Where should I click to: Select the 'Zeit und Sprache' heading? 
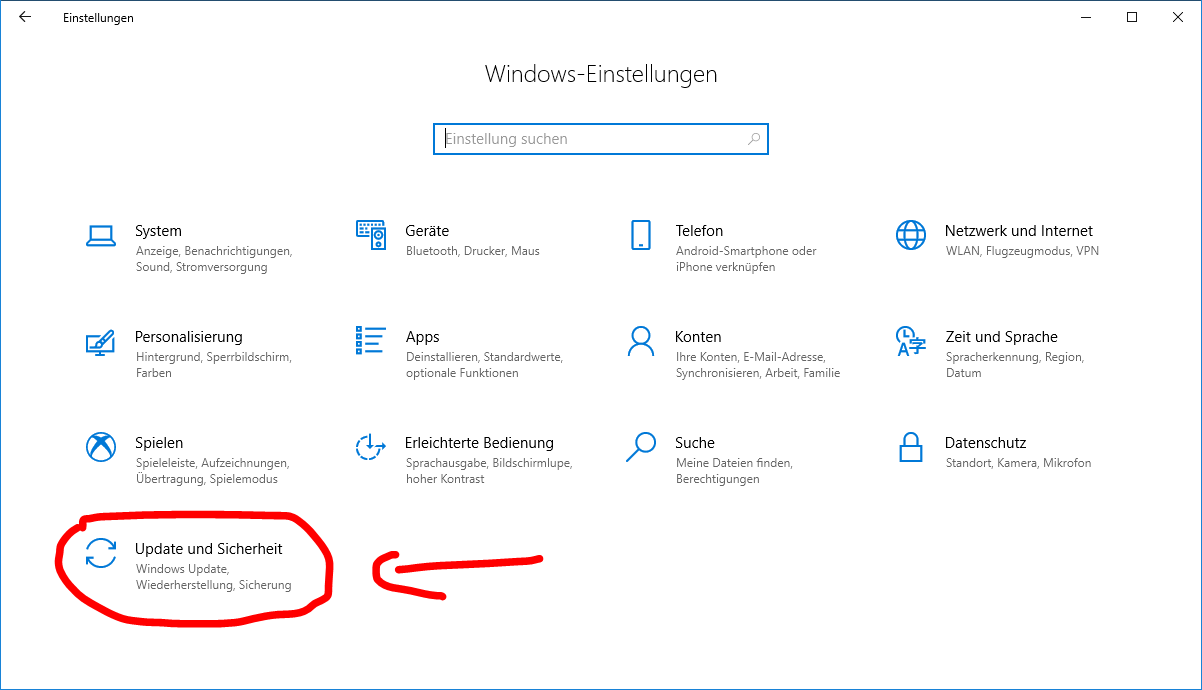tap(1001, 337)
